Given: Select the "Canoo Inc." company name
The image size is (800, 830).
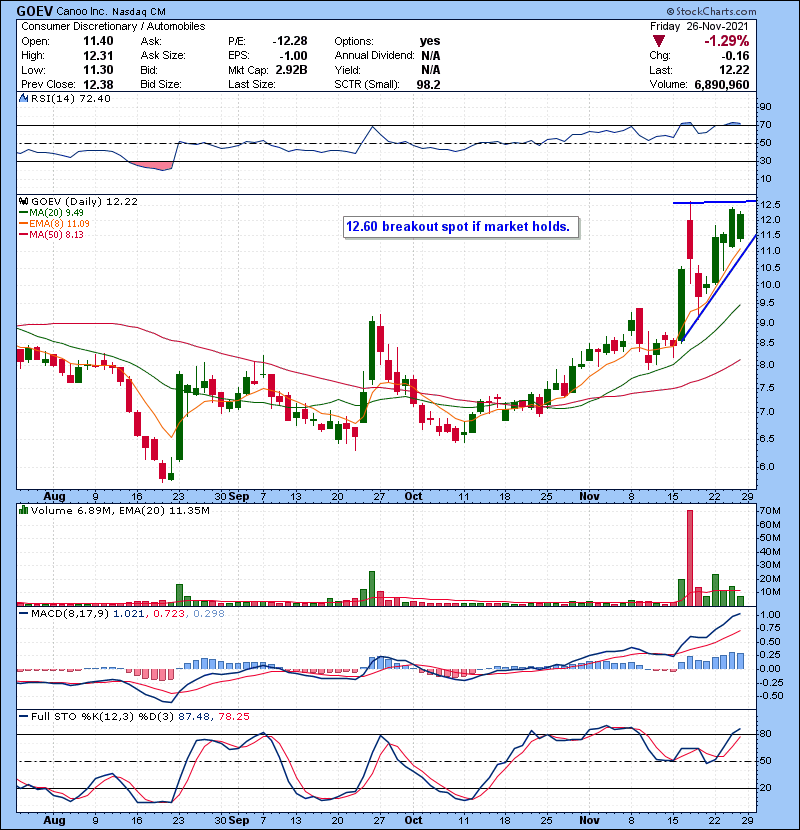Looking at the screenshot, I should pyautogui.click(x=80, y=11).
